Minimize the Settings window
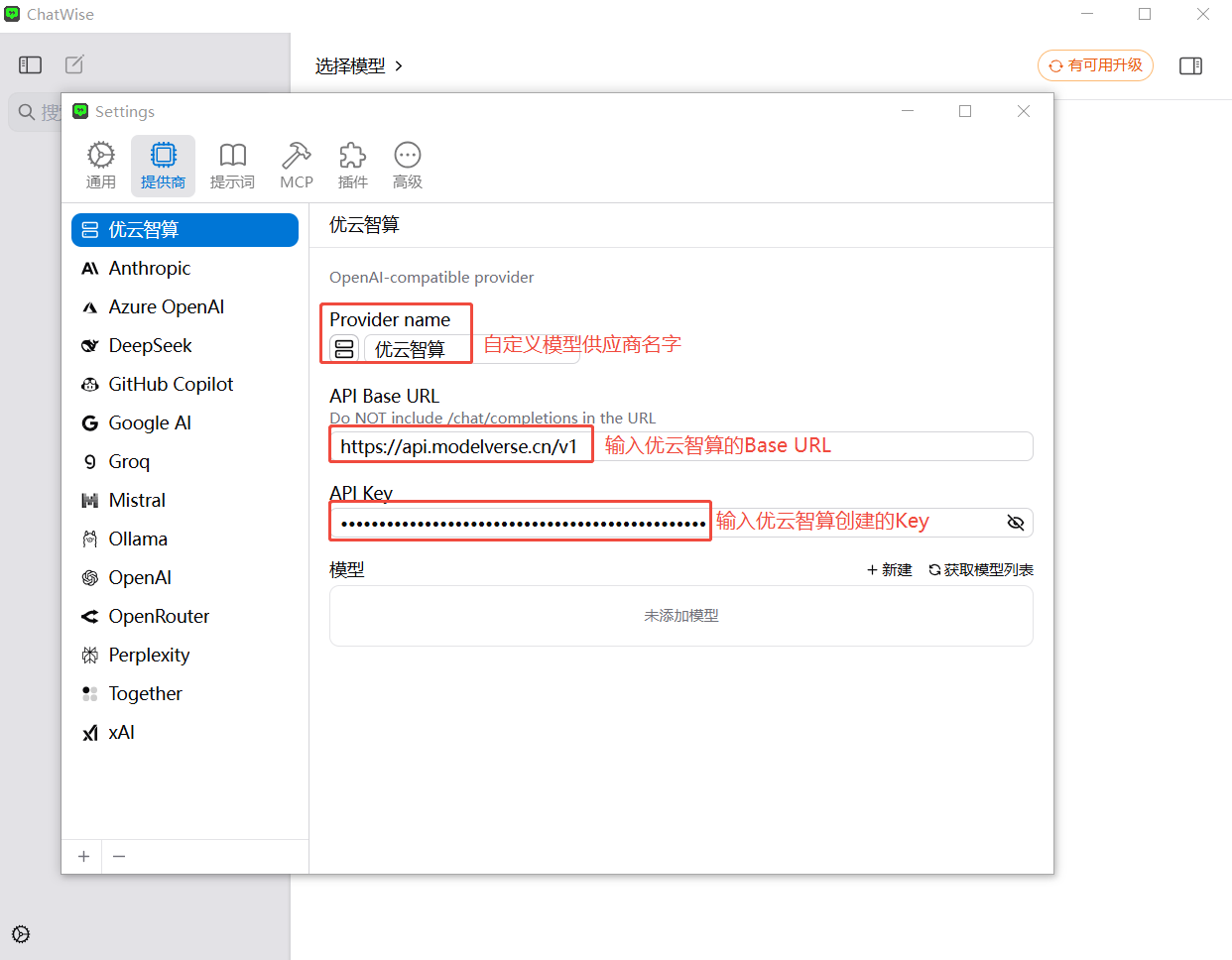Screen dimensions: 1232x960 [x=908, y=111]
